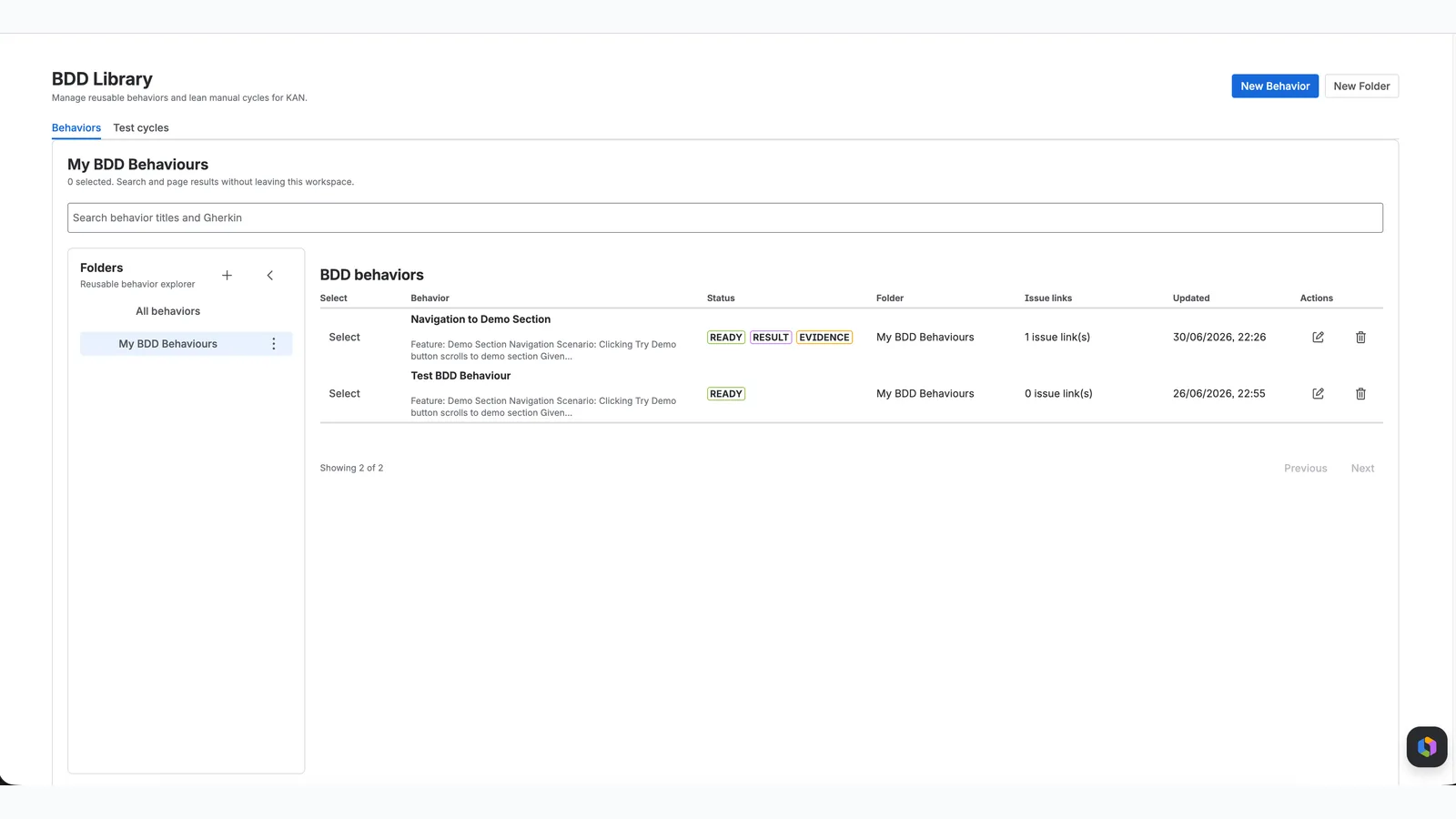Edit the Navigation to Demo Section behavior
This screenshot has height=819, width=1456.
pos(1318,337)
